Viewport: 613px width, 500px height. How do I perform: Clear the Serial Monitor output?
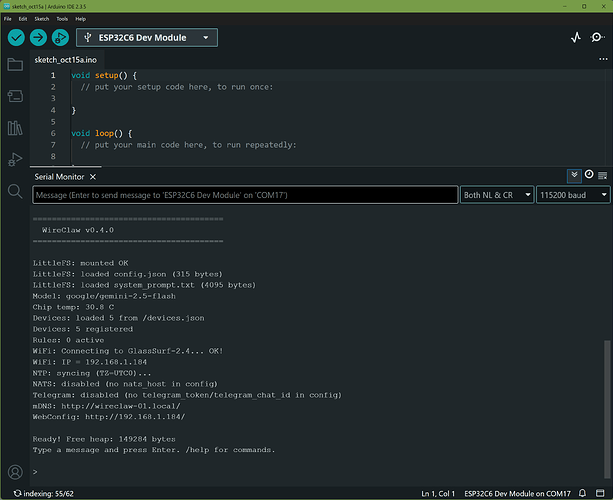[x=603, y=176]
